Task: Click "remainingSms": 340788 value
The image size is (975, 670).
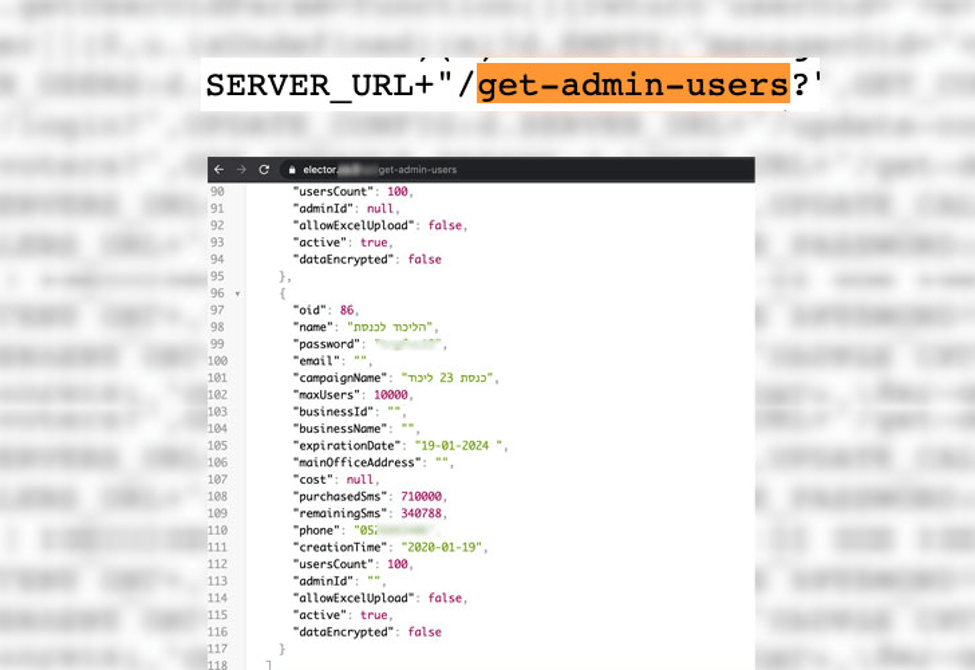Action: (x=421, y=513)
